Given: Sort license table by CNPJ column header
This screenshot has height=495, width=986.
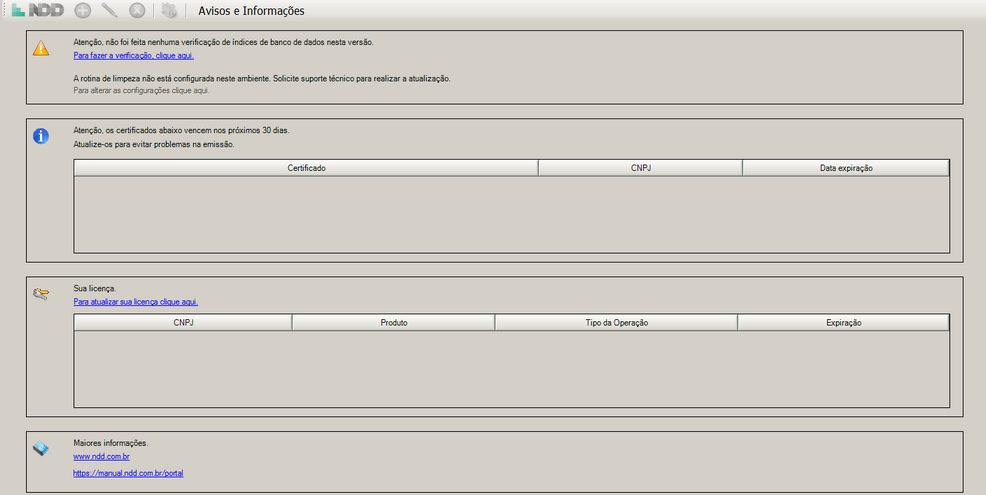Looking at the screenshot, I should [x=183, y=323].
